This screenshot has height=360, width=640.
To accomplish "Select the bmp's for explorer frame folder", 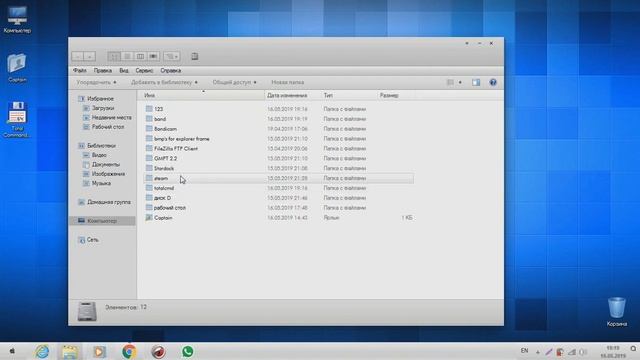I will pos(182,139).
